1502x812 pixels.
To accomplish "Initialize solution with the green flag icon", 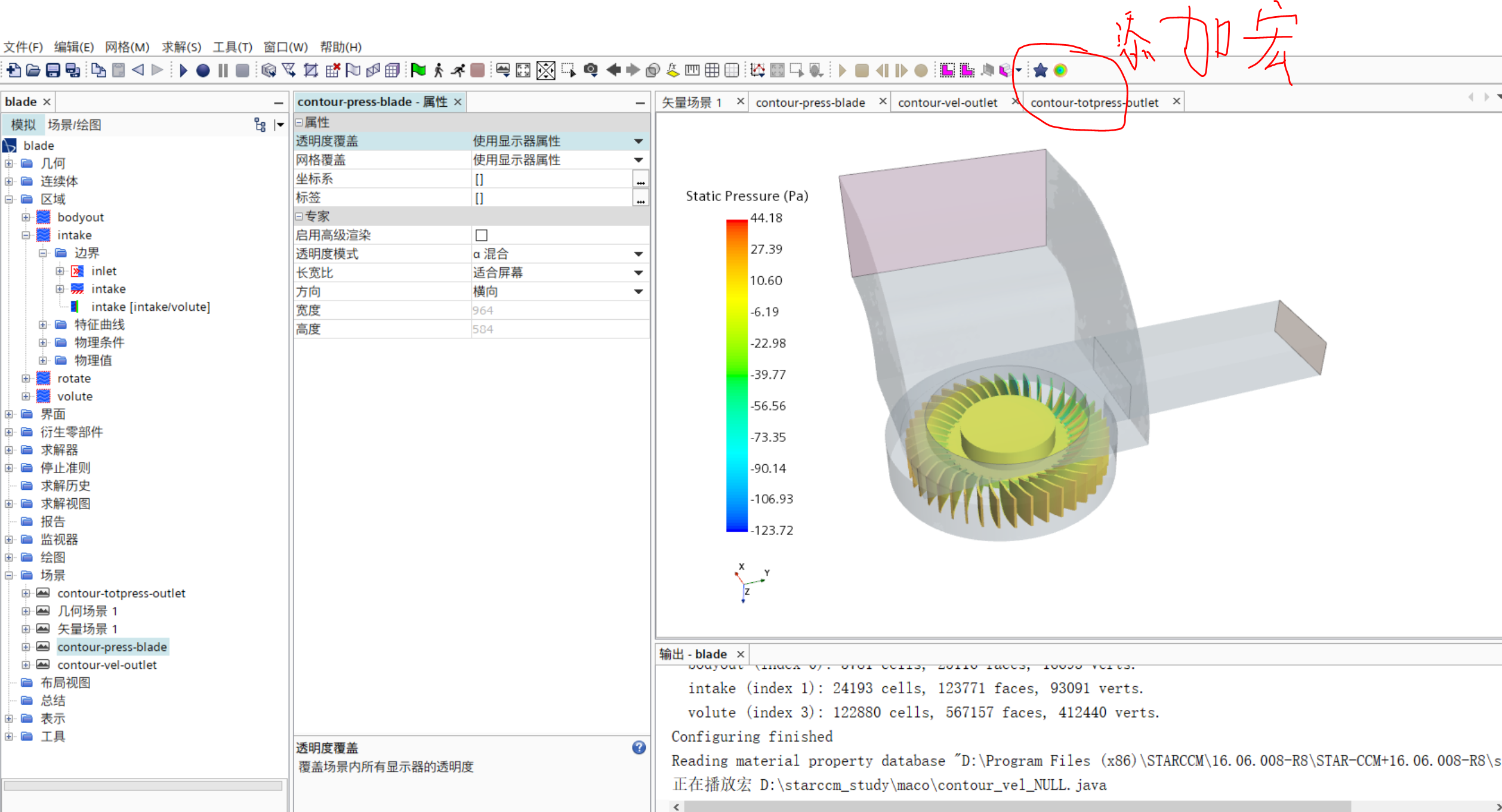I will point(418,70).
